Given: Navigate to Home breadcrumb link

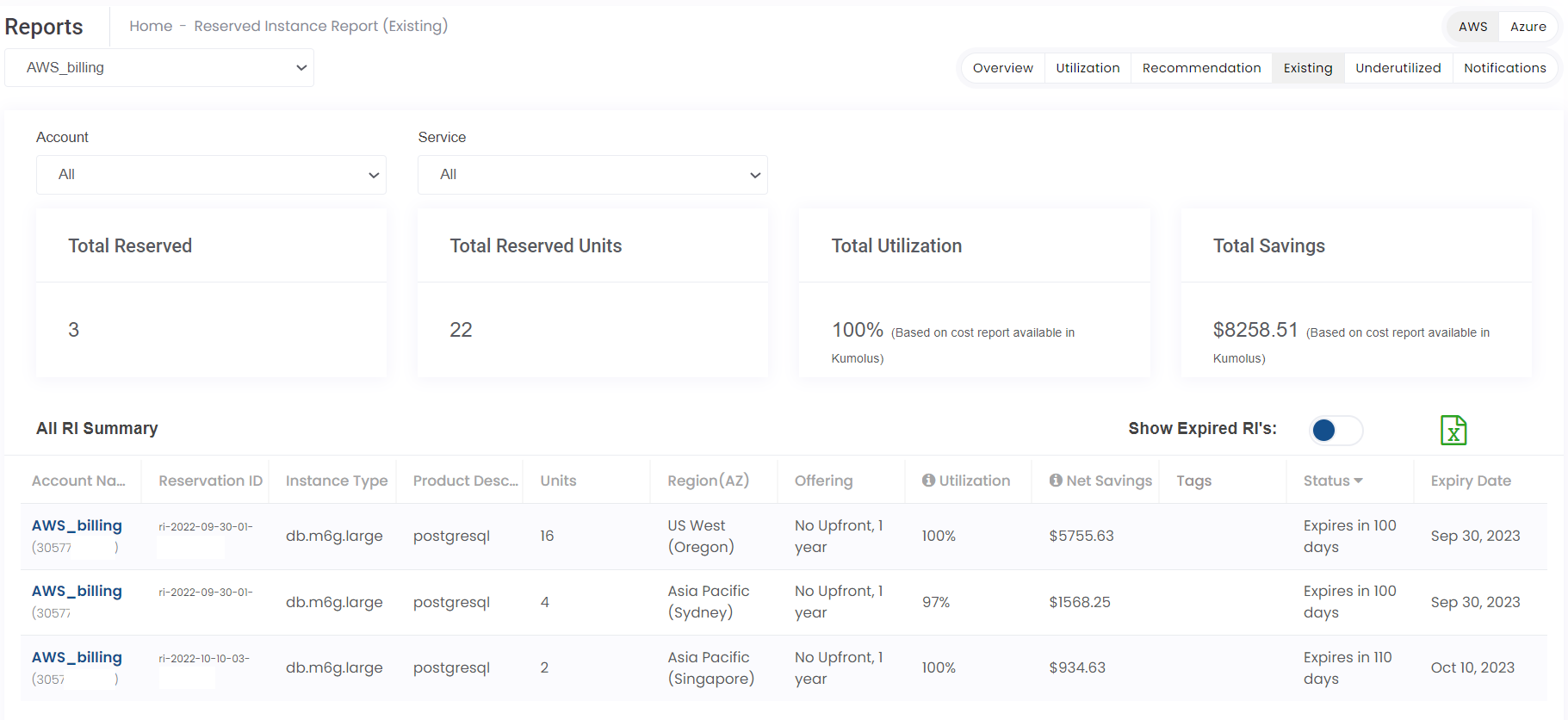Looking at the screenshot, I should [x=151, y=26].
